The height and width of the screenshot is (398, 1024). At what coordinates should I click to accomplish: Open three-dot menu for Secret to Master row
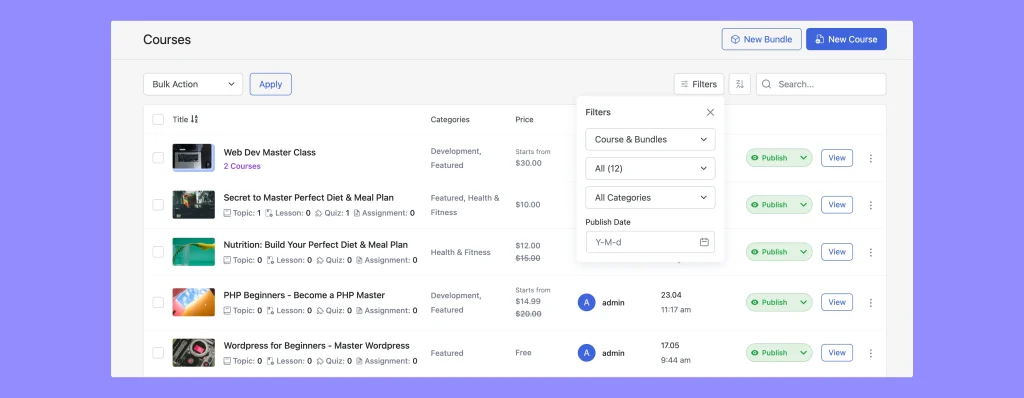click(871, 205)
